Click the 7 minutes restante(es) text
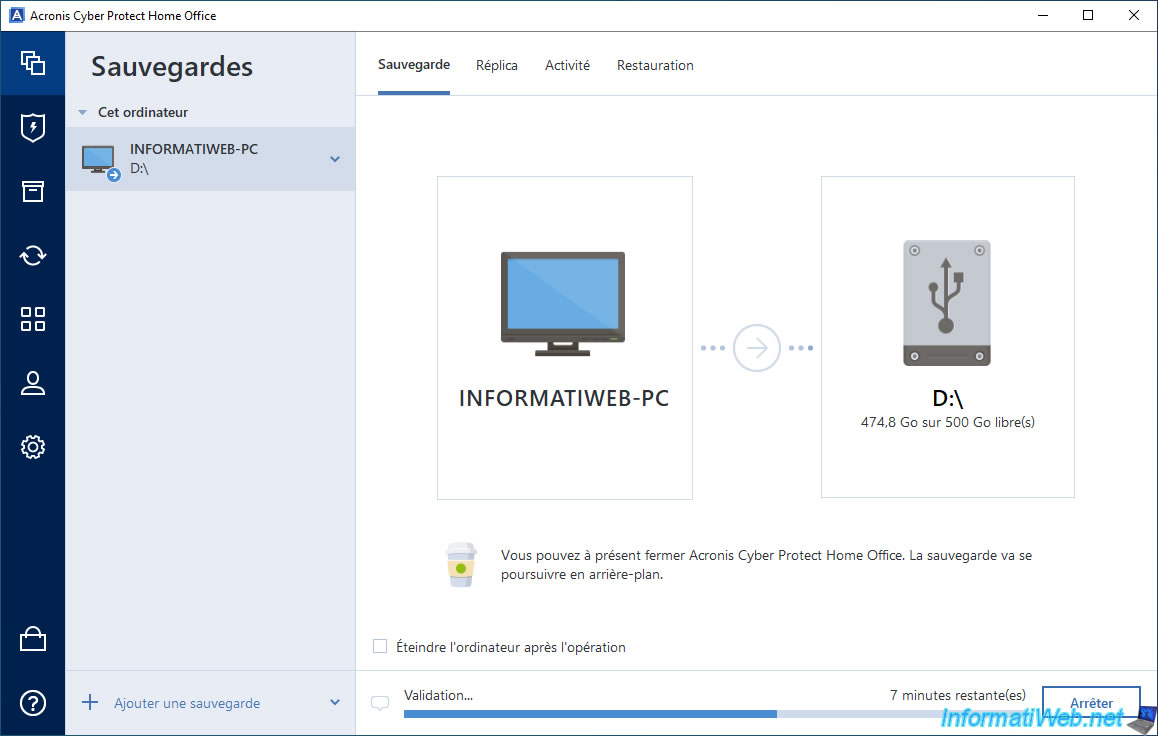Viewport: 1158px width, 736px height. [957, 695]
